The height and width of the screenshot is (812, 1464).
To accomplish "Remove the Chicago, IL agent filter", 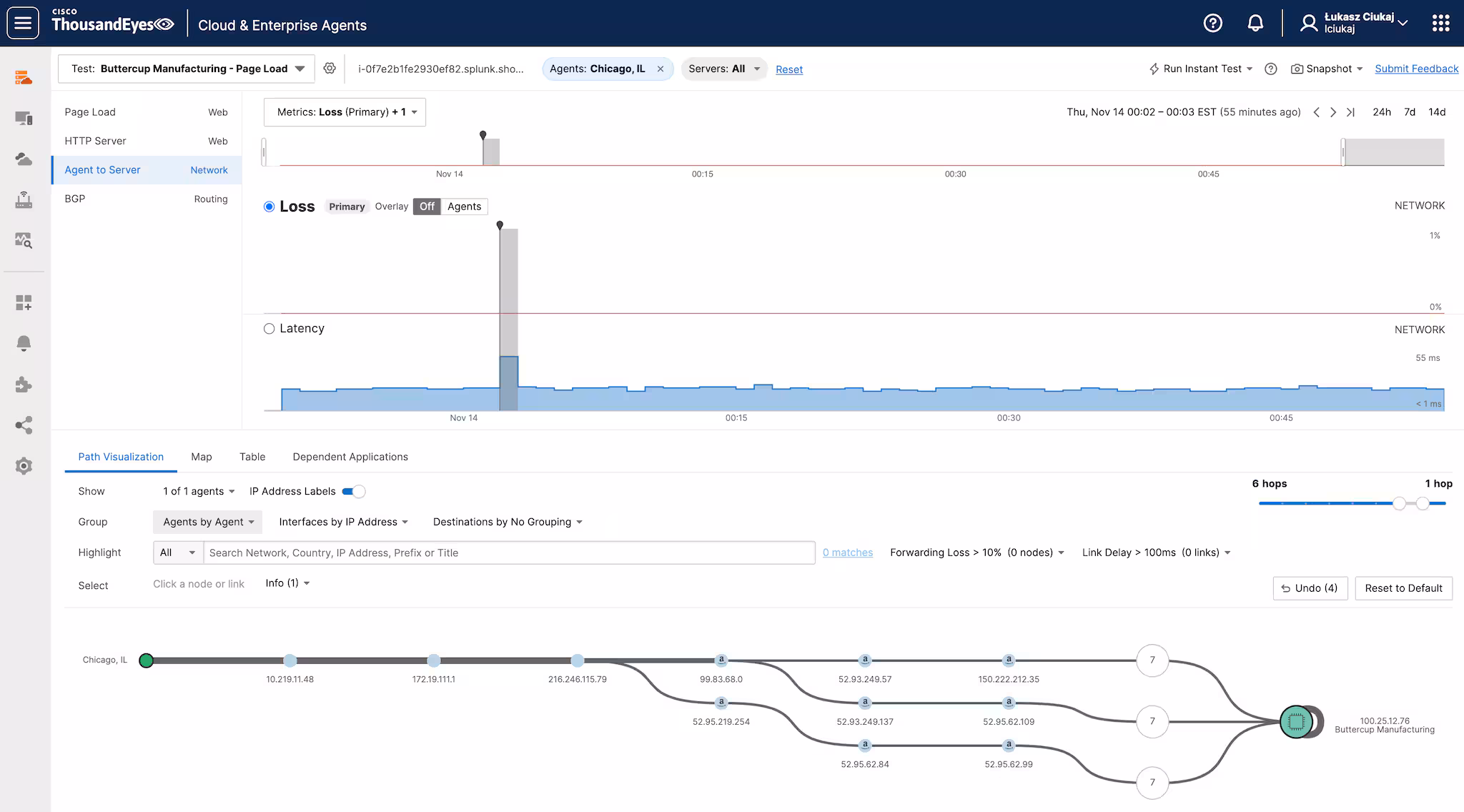I will point(661,69).
